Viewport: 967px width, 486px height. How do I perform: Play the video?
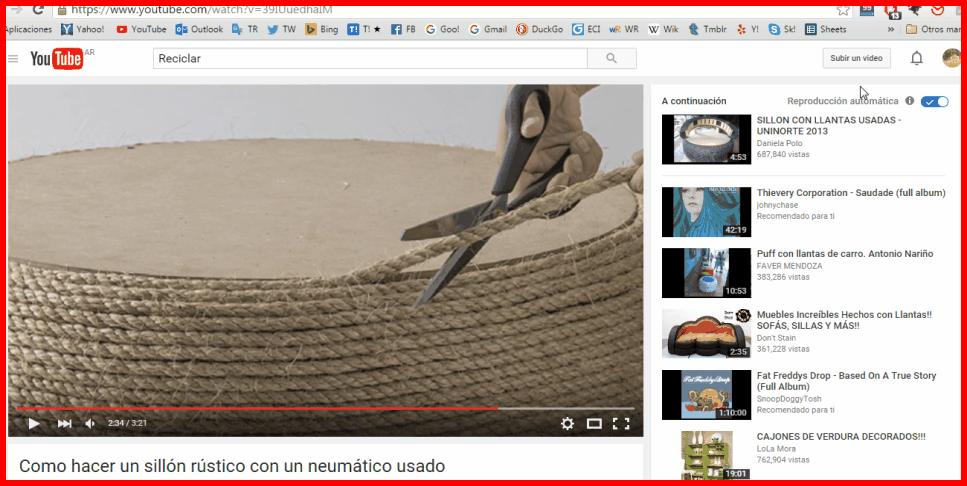point(34,423)
